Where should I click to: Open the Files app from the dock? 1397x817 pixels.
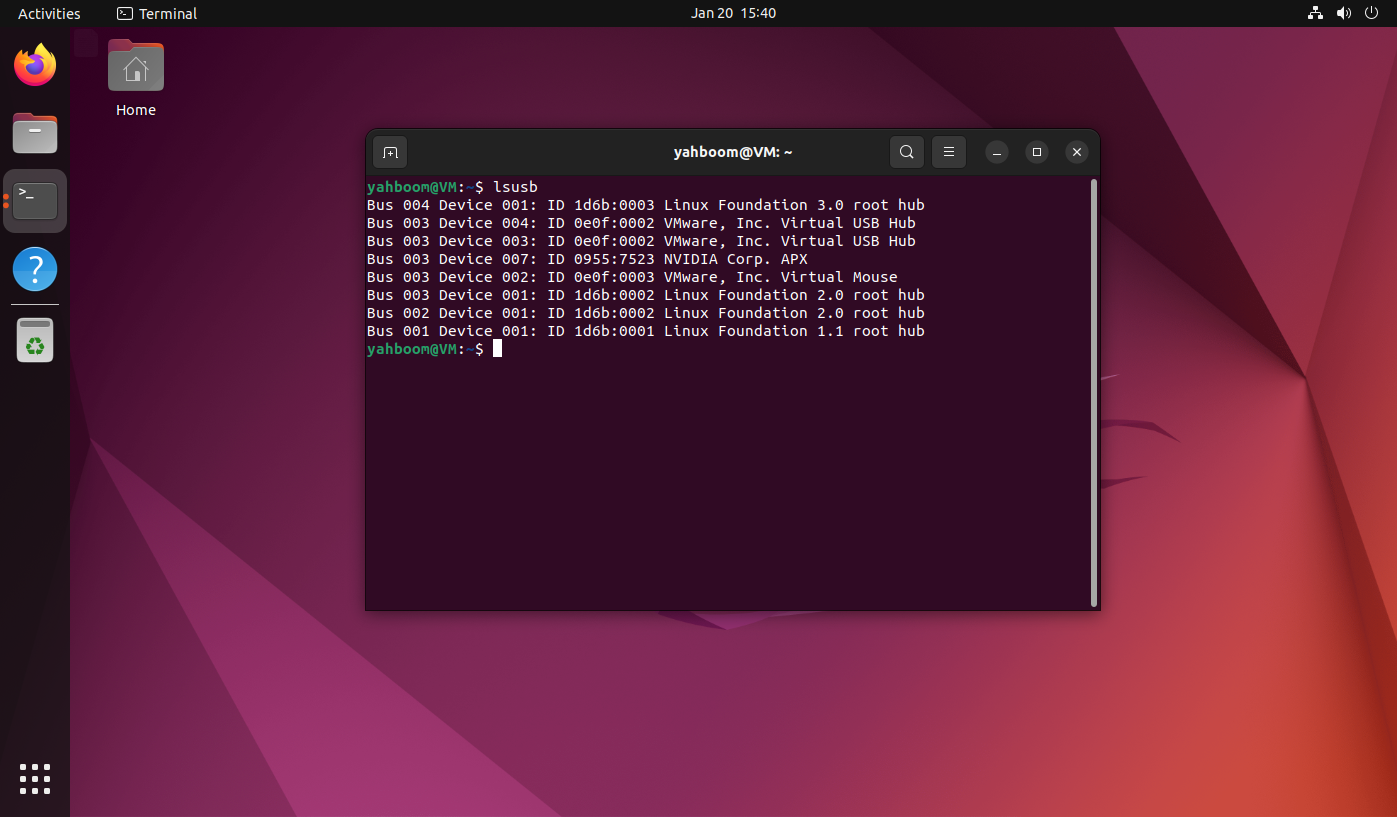pyautogui.click(x=34, y=132)
